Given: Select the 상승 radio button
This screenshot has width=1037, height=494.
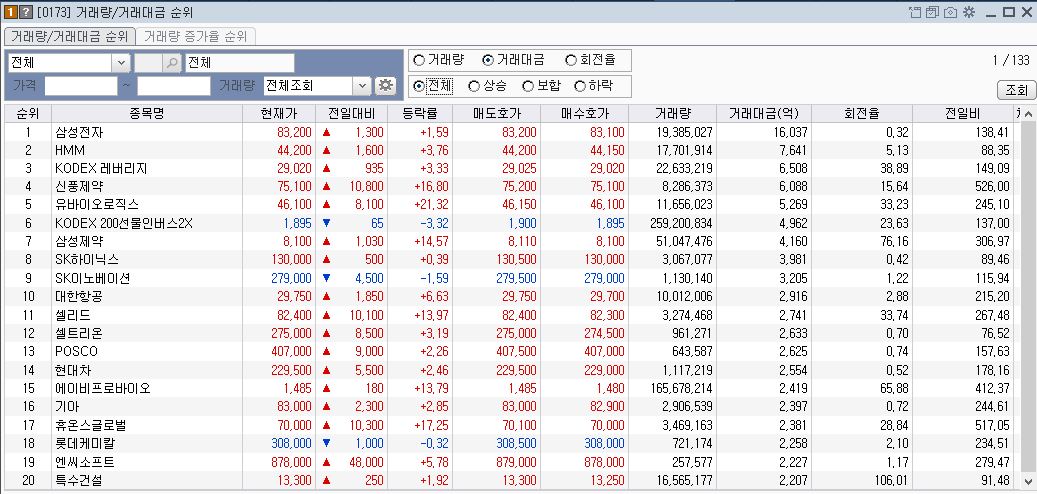Looking at the screenshot, I should 474,86.
